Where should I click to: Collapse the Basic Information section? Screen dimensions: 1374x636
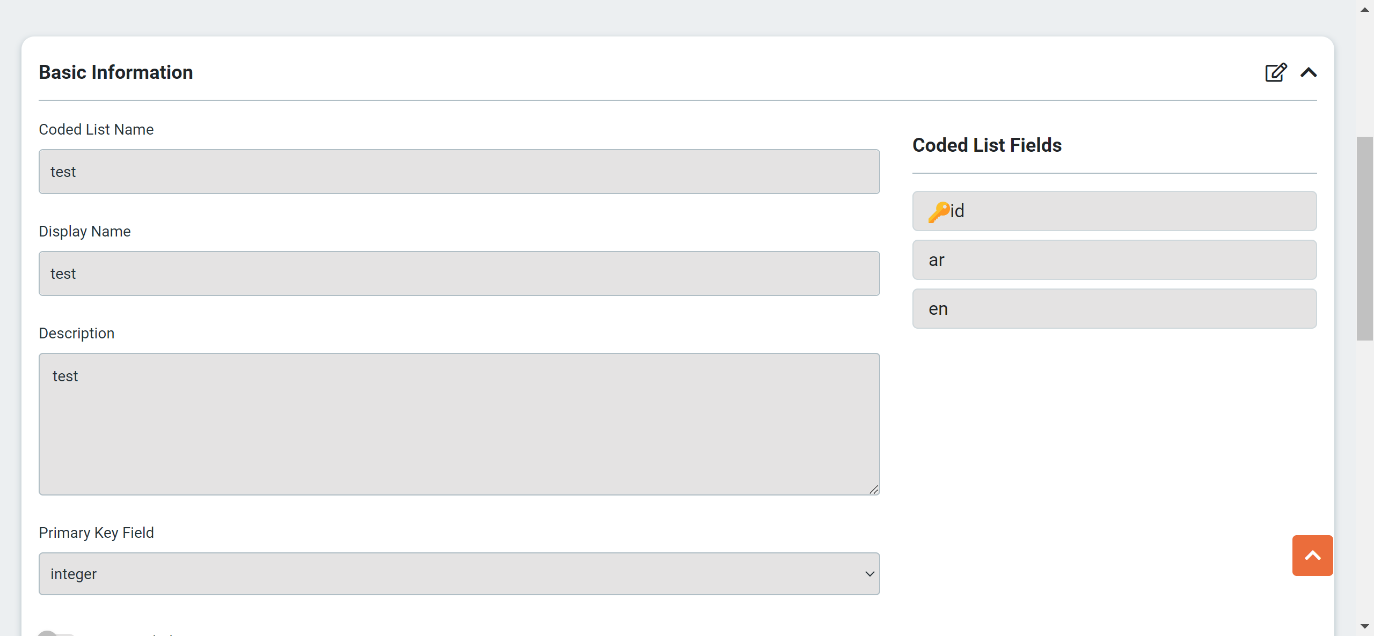(x=1308, y=72)
